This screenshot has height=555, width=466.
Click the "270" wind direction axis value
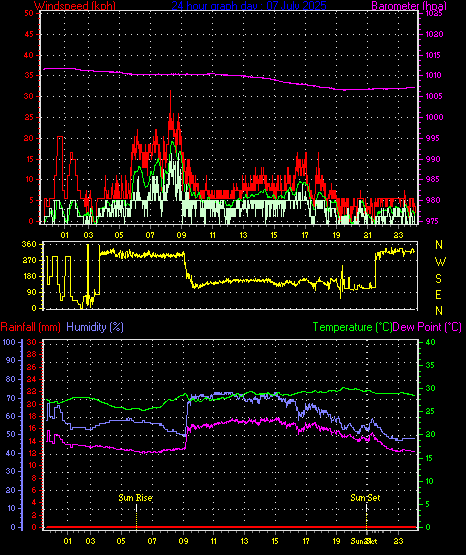click(29, 260)
